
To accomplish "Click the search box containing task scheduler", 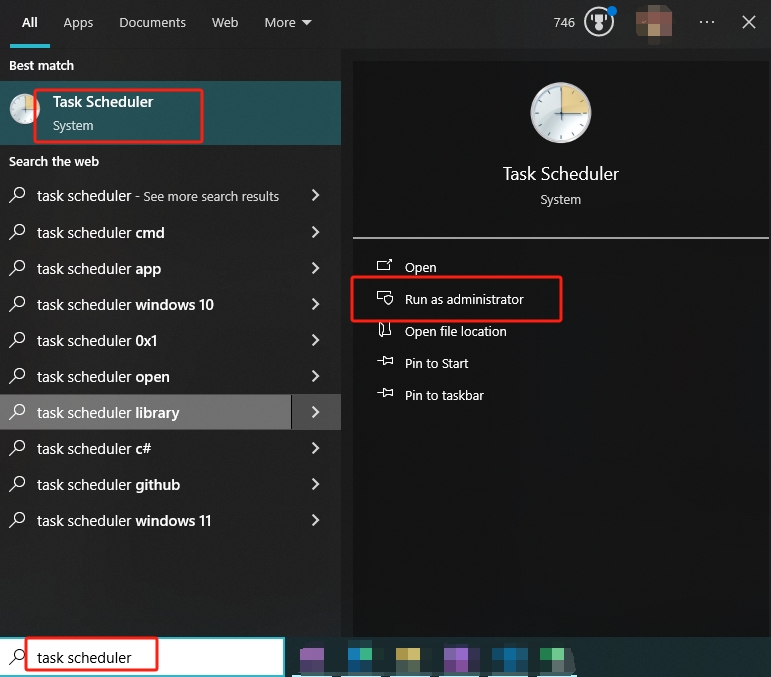I will [143, 657].
